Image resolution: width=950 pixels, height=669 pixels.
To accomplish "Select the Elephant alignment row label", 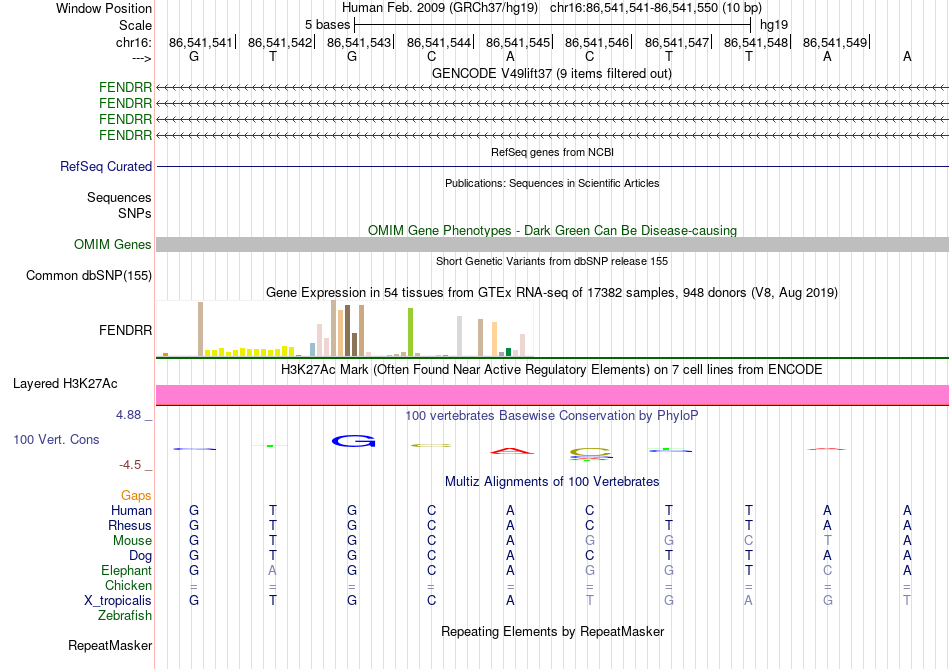I will [x=126, y=570].
